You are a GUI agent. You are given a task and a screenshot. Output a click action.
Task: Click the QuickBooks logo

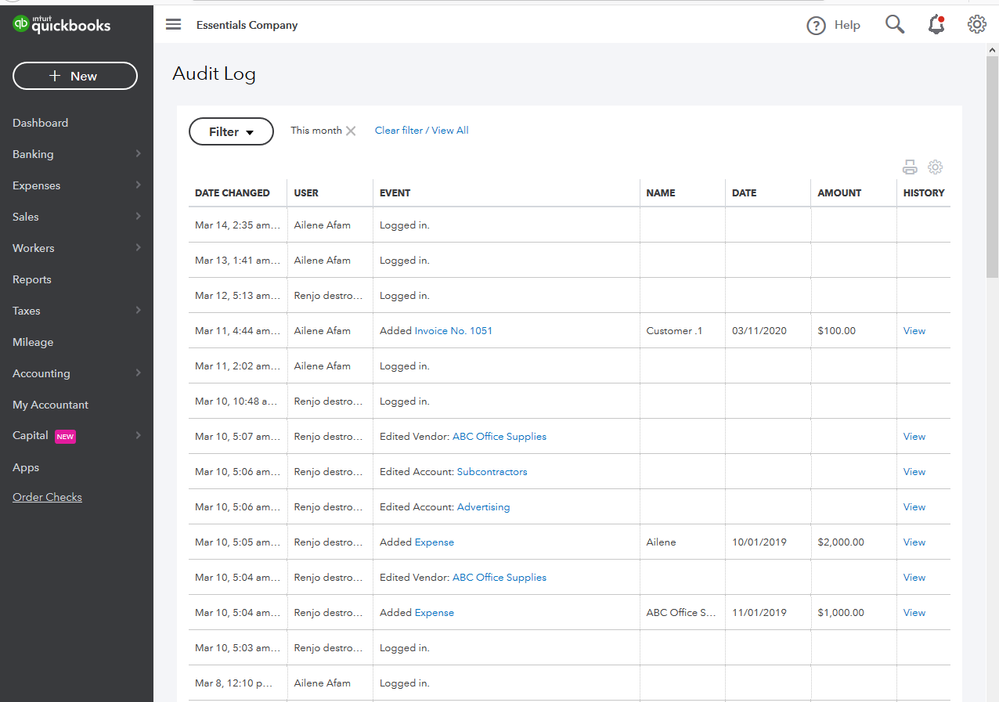coord(62,24)
